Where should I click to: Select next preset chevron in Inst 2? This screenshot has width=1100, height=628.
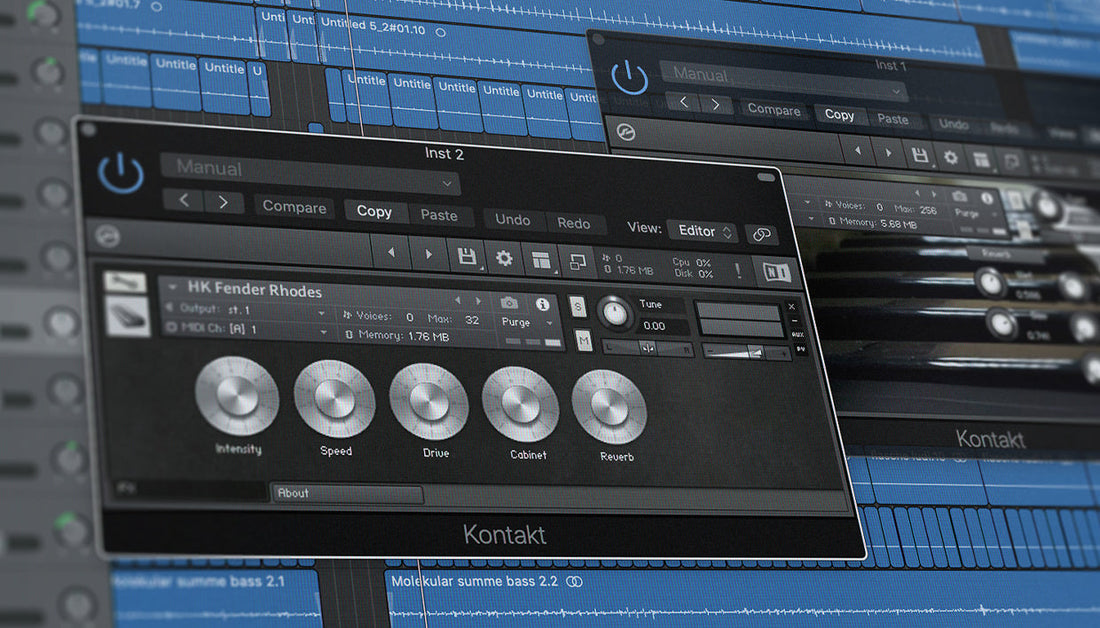pos(223,202)
